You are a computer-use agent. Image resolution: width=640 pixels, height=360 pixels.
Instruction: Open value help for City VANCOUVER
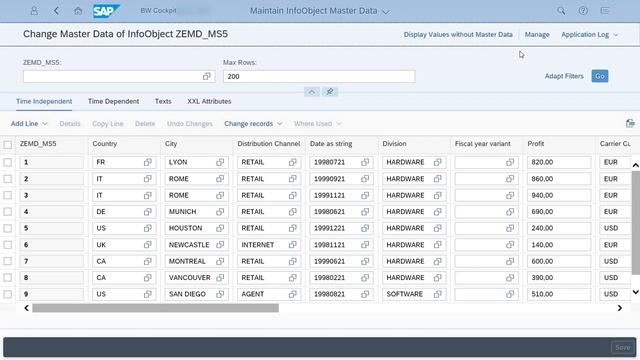pyautogui.click(x=220, y=278)
